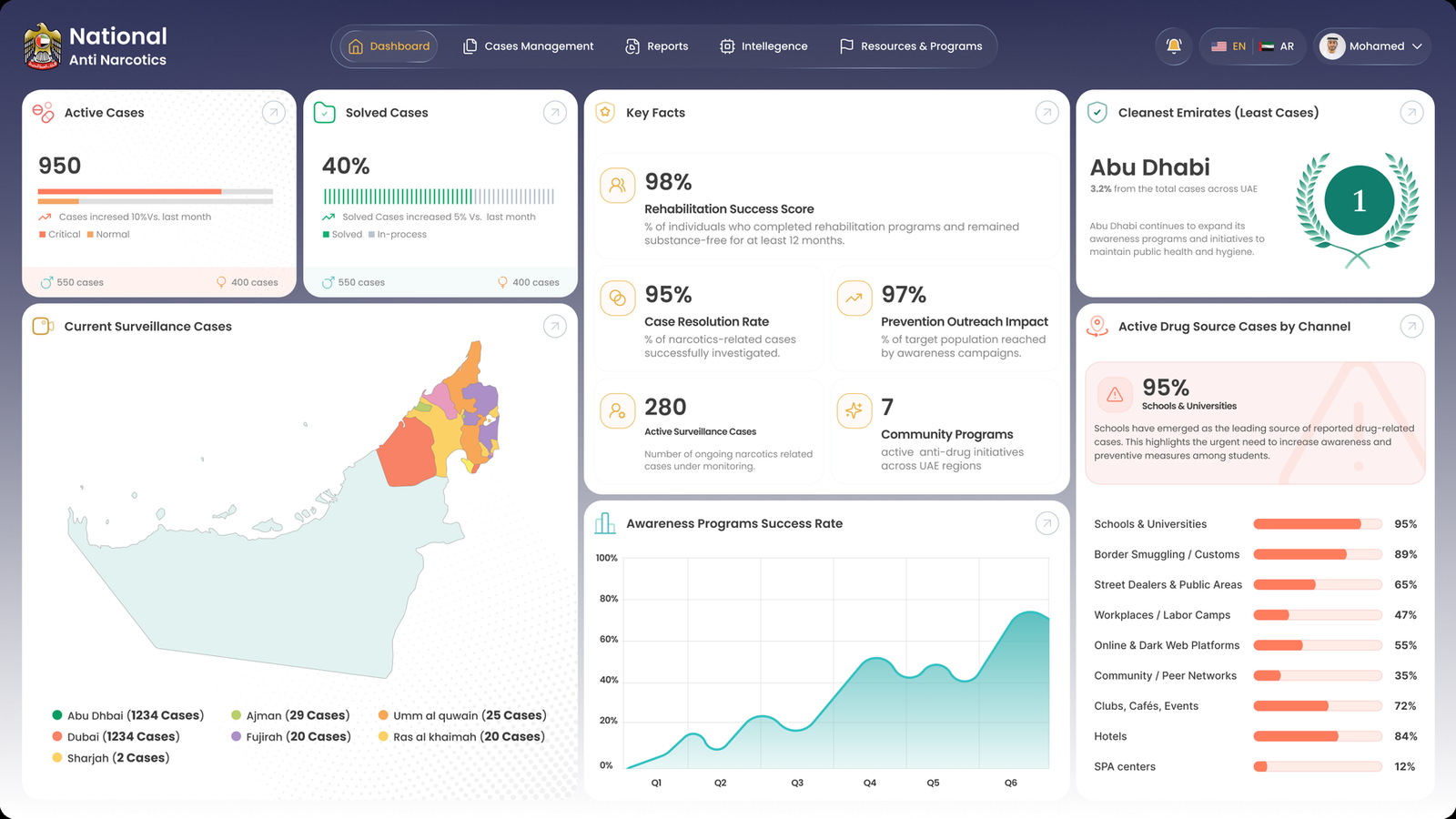Open Cases Management tab

tap(528, 46)
